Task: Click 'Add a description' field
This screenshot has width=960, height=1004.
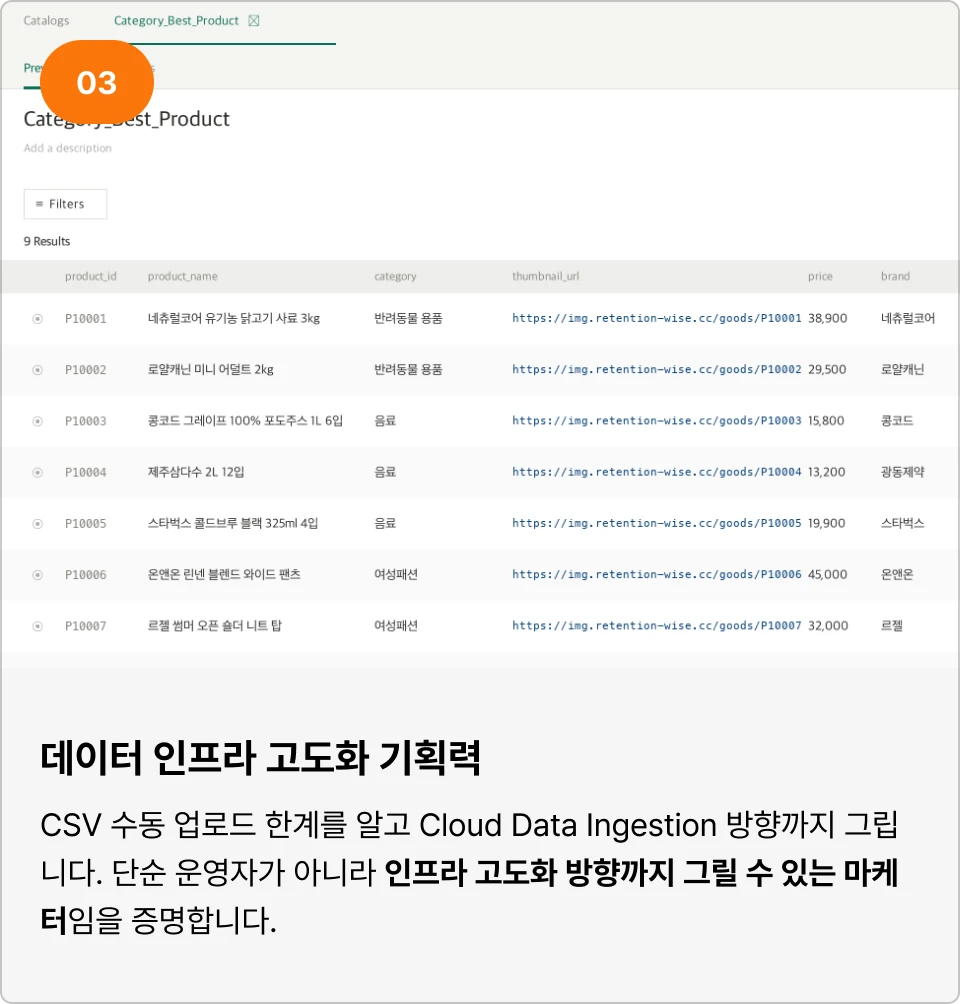Action: pos(67,148)
